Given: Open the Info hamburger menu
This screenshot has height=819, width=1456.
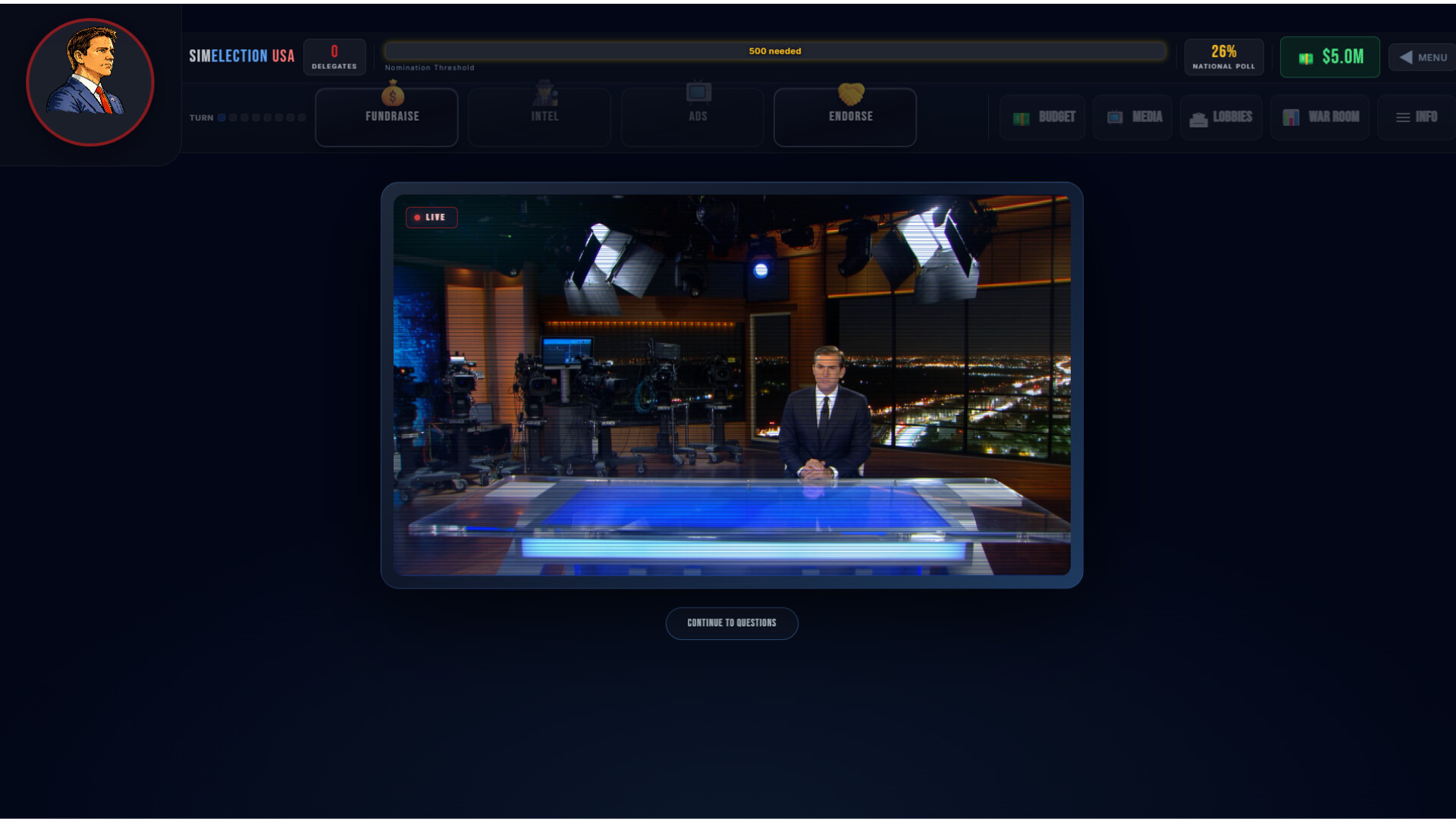Looking at the screenshot, I should point(1415,118).
